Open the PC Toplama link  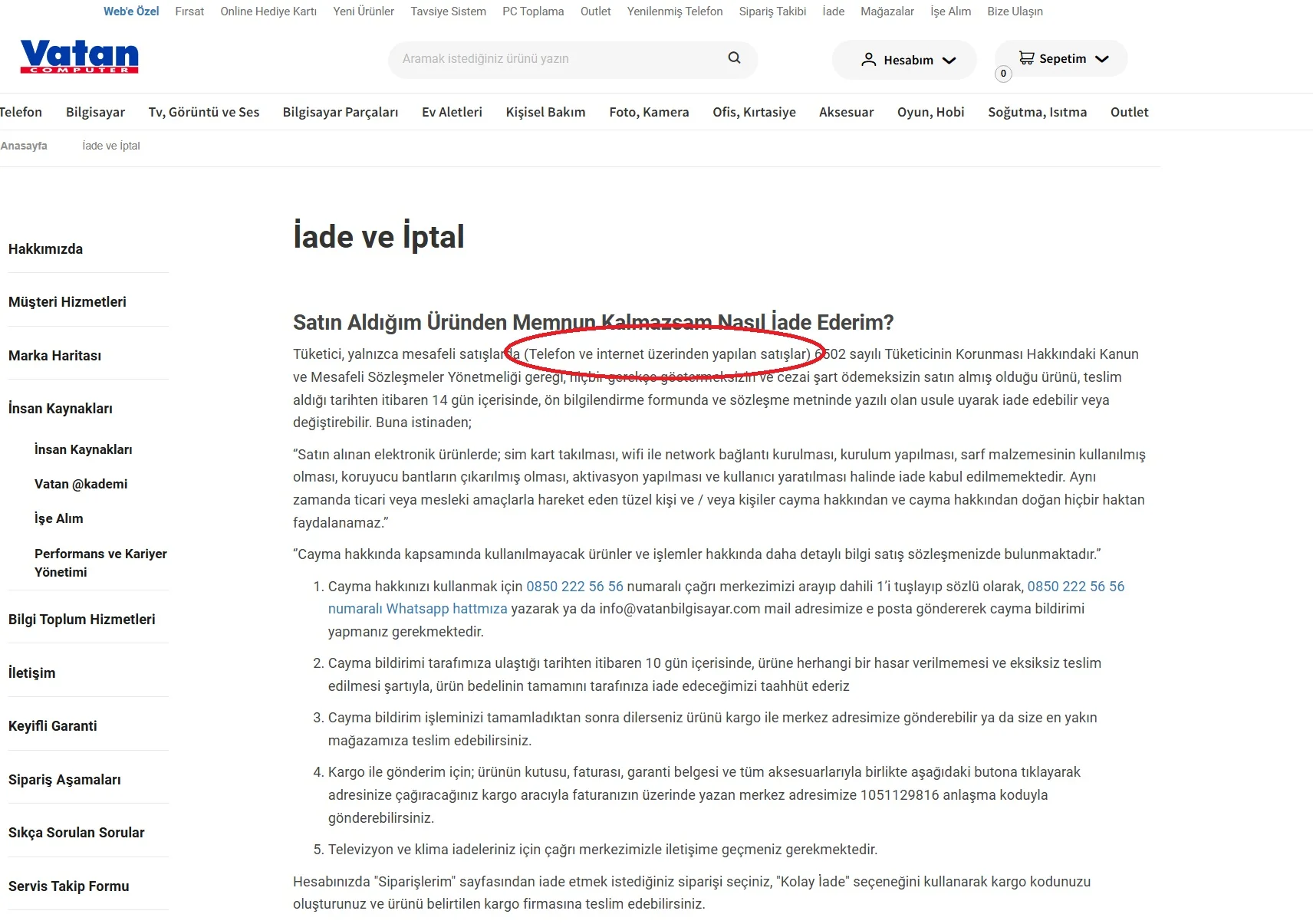pyautogui.click(x=533, y=12)
